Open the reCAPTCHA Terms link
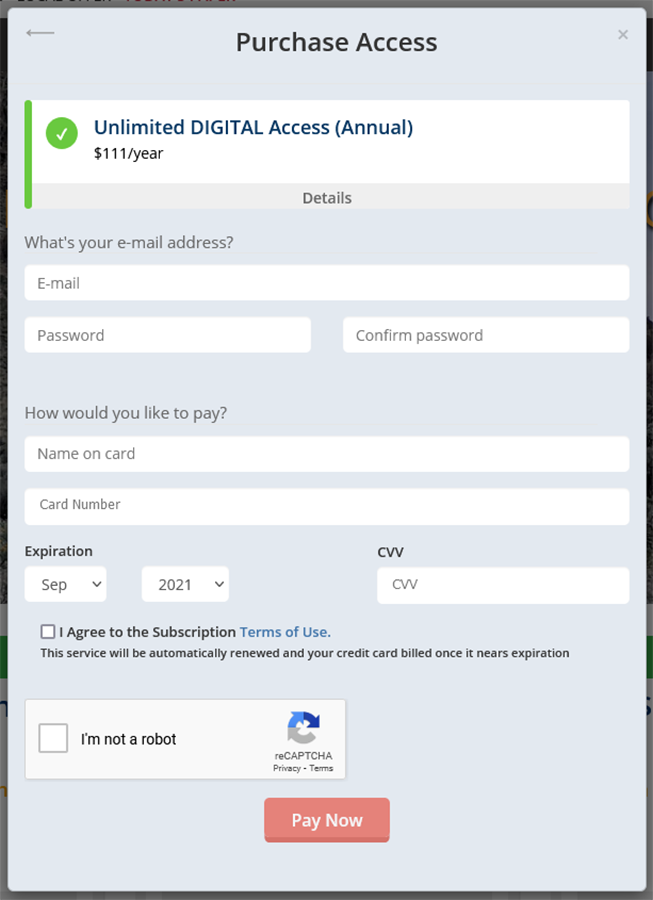Viewport: 653px width, 900px height. (x=321, y=769)
